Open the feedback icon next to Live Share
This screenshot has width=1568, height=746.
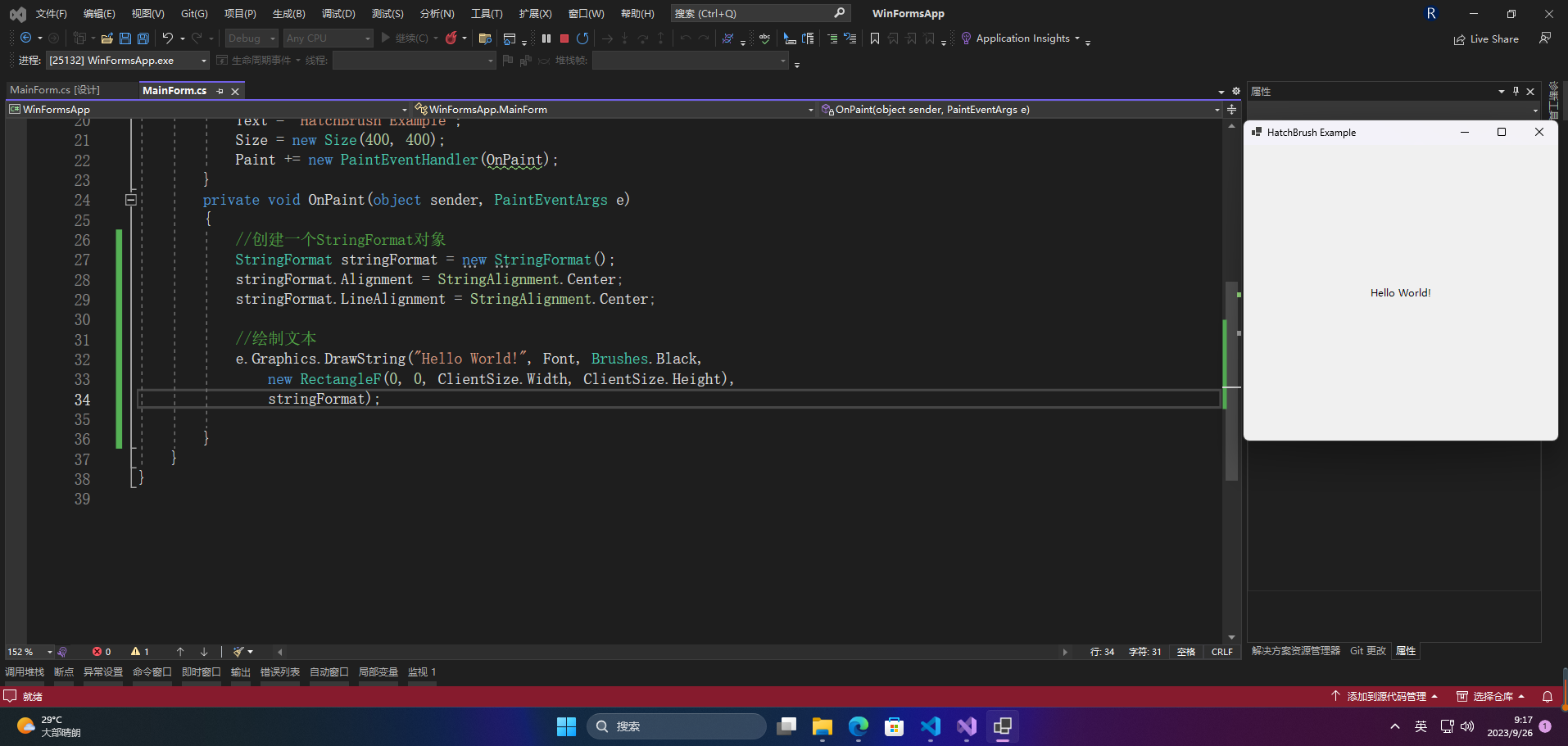[x=1545, y=38]
